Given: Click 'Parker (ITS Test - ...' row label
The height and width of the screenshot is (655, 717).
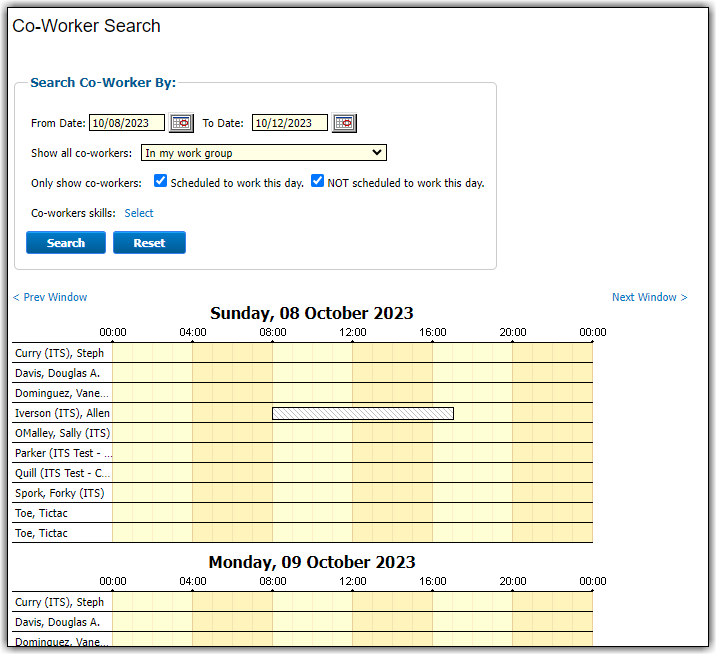Looking at the screenshot, I should pyautogui.click(x=63, y=453).
